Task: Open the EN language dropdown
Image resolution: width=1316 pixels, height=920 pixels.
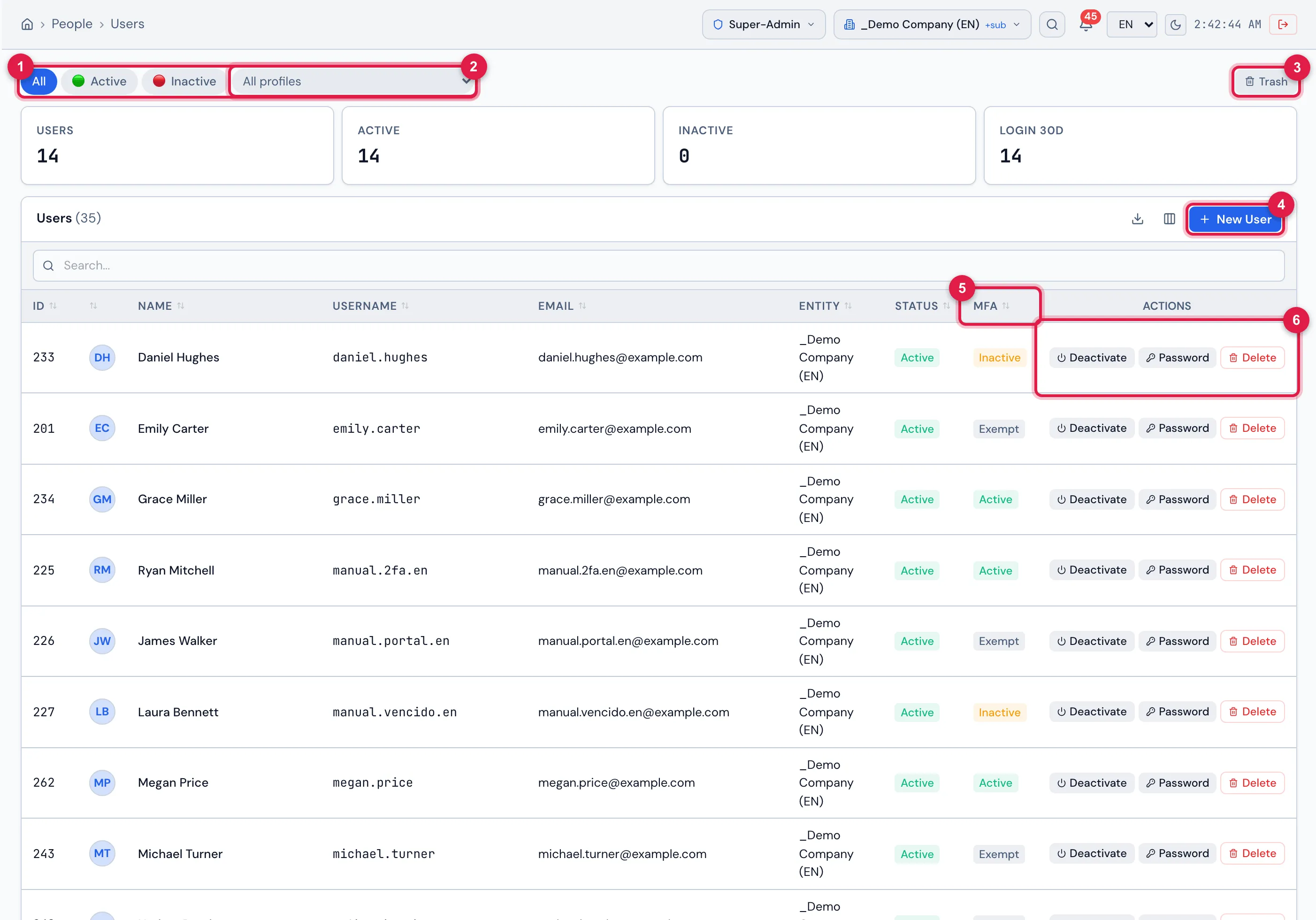Action: [x=1132, y=24]
